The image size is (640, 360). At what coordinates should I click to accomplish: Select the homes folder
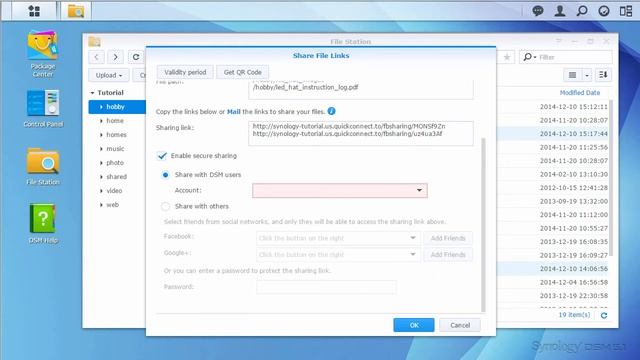(x=116, y=135)
